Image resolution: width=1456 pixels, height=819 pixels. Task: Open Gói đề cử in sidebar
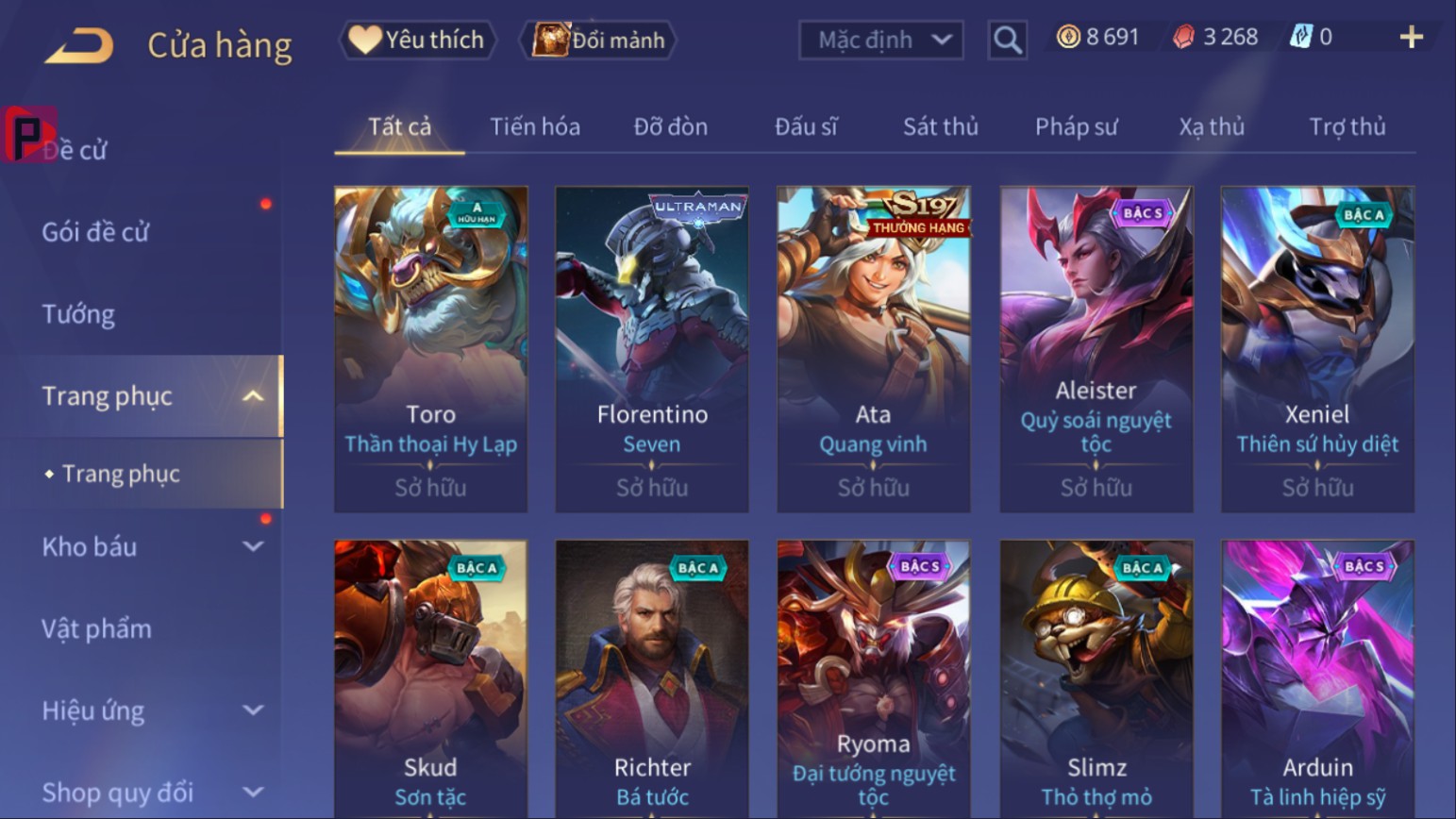click(x=95, y=232)
